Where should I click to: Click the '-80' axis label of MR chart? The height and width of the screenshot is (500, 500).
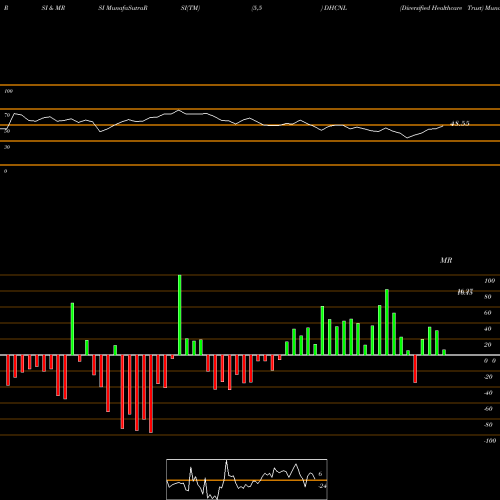tap(488, 425)
